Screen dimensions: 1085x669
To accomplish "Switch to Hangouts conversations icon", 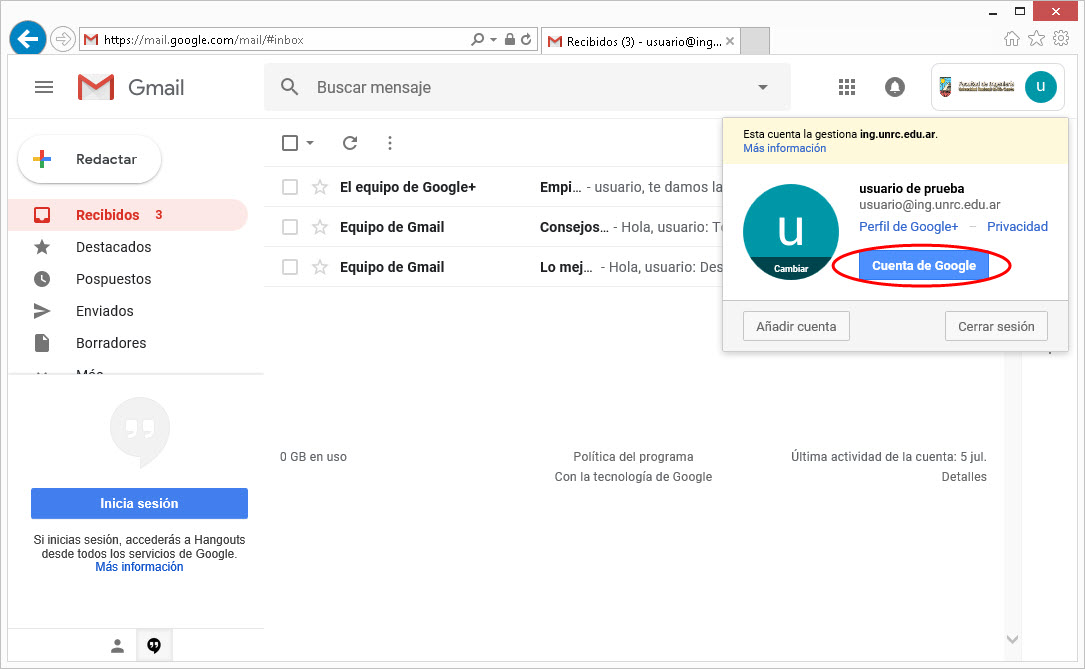I will point(154,645).
